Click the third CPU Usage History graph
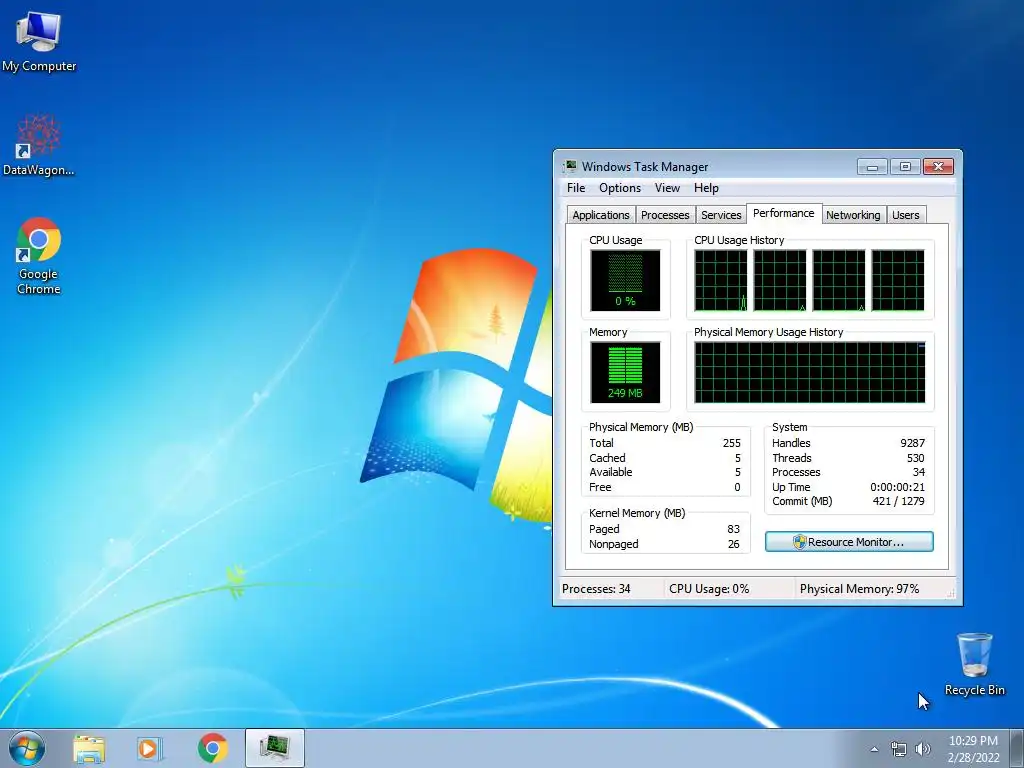 [839, 280]
